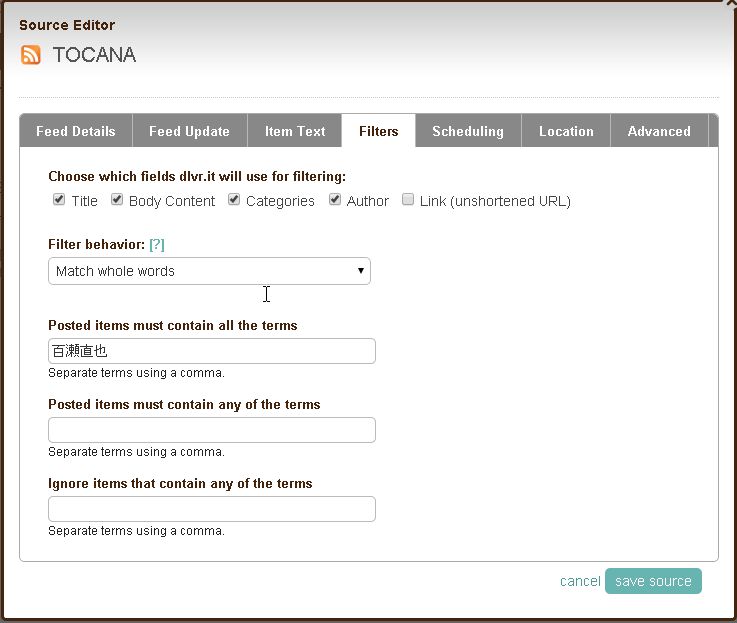Click the save source button

tap(653, 581)
